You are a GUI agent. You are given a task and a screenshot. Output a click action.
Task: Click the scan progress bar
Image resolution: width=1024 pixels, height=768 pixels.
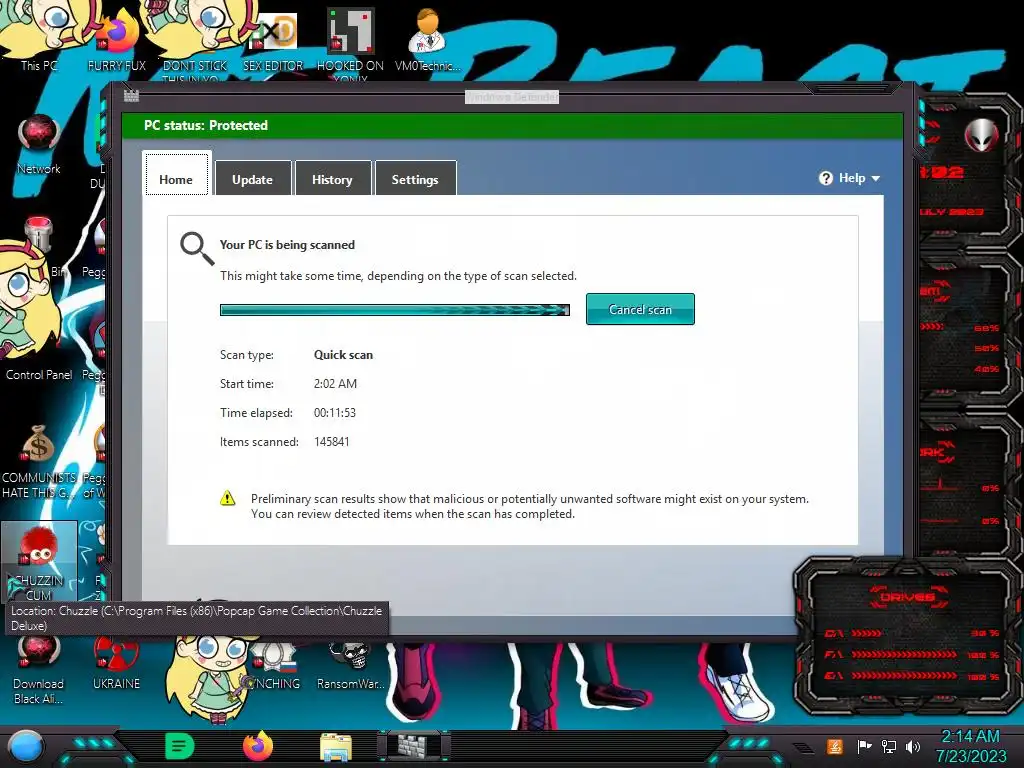pyautogui.click(x=394, y=310)
